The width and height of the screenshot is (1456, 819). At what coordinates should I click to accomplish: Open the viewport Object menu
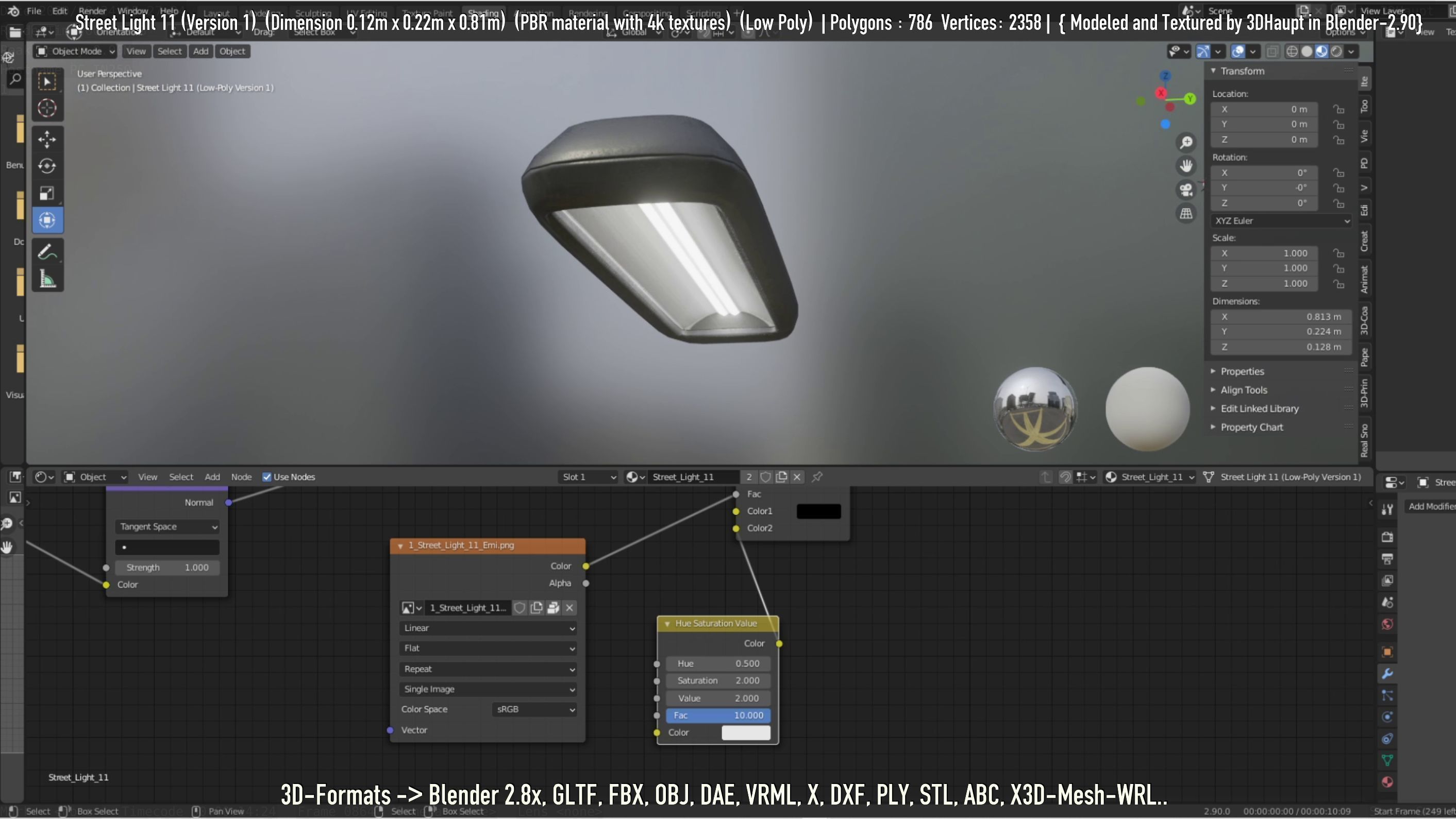click(x=232, y=52)
